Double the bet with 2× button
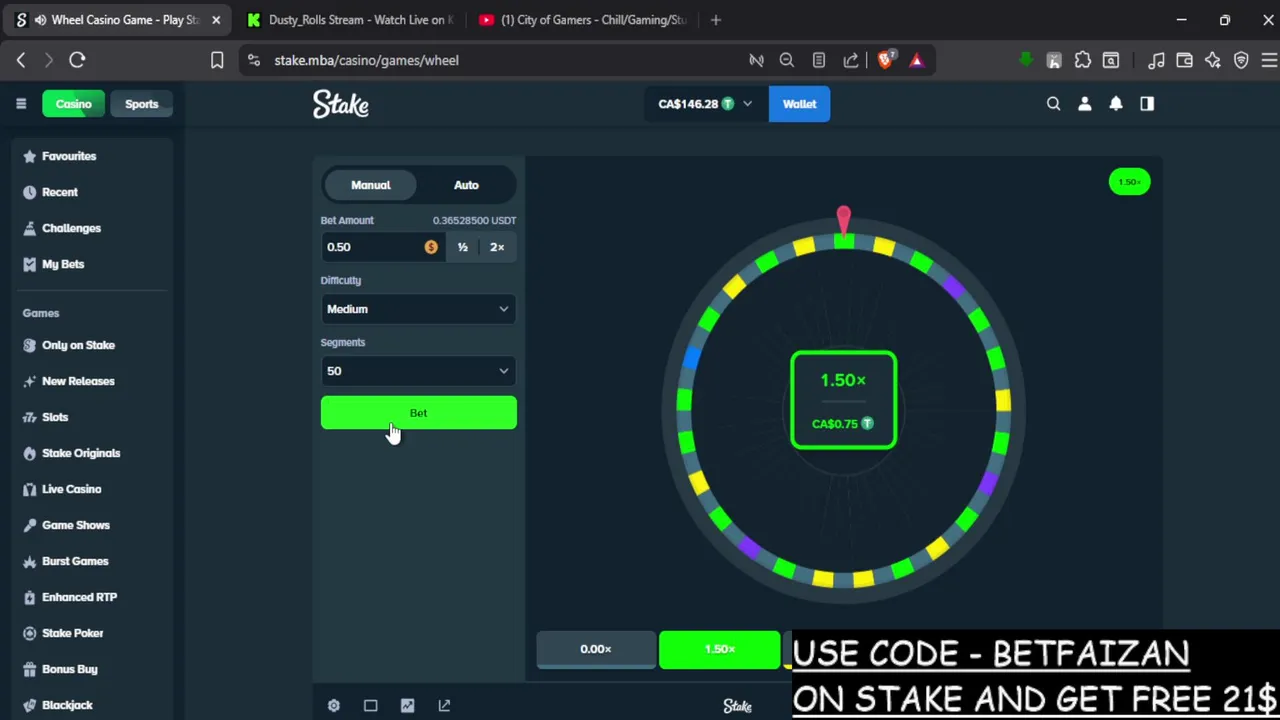Viewport: 1280px width, 720px height. click(497, 247)
